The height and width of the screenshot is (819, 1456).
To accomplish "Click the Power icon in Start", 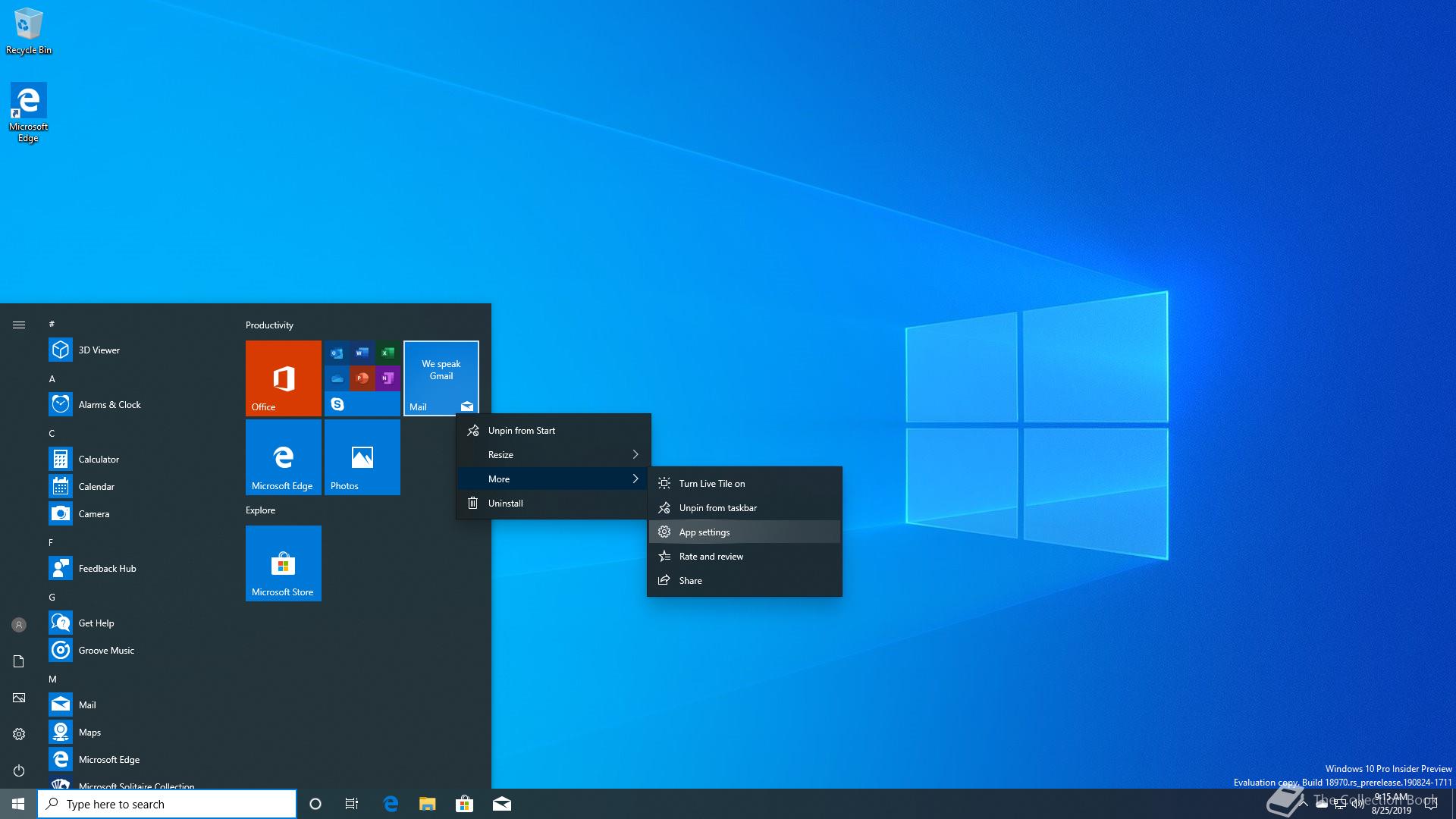I will pyautogui.click(x=19, y=770).
